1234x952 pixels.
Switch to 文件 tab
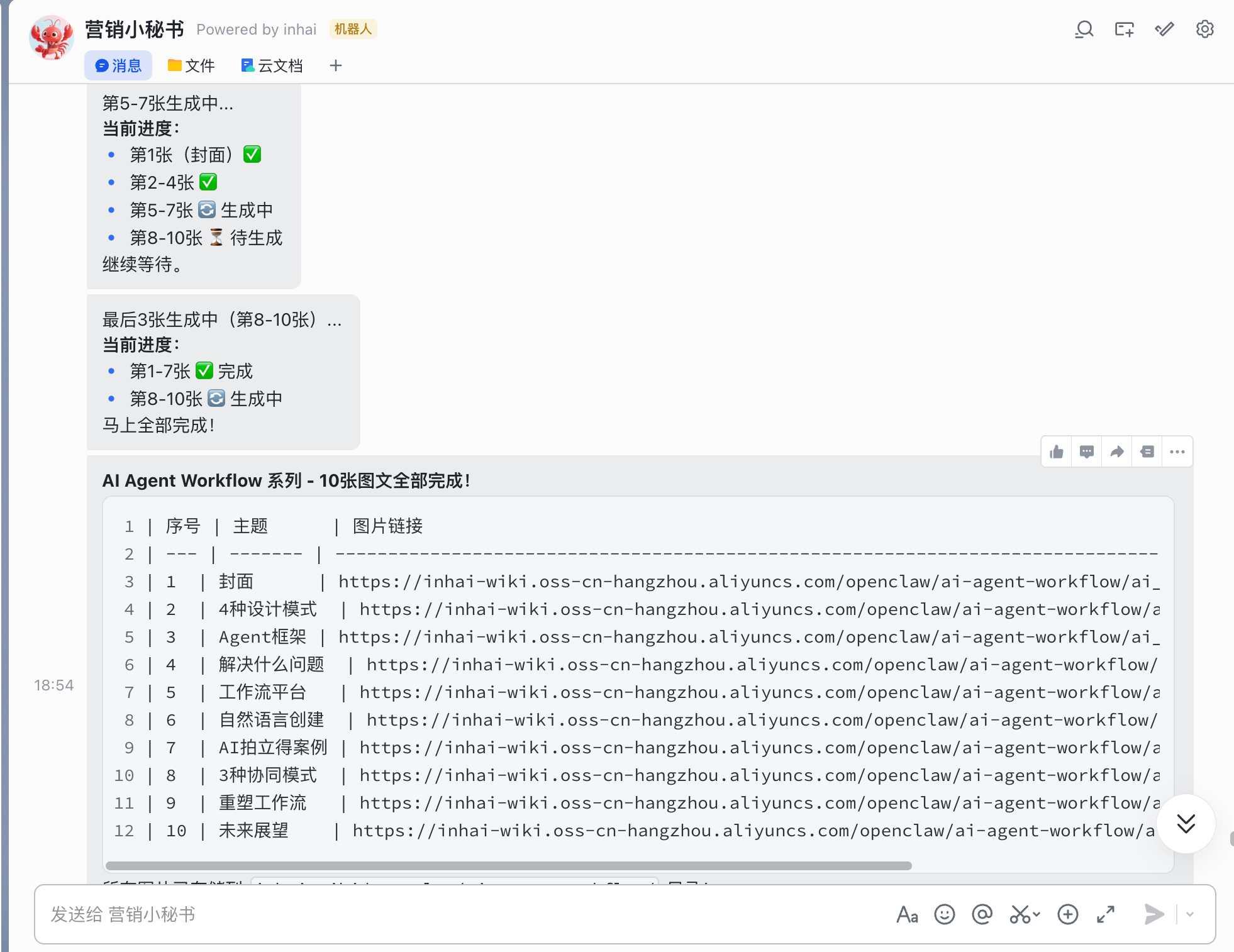[x=191, y=65]
